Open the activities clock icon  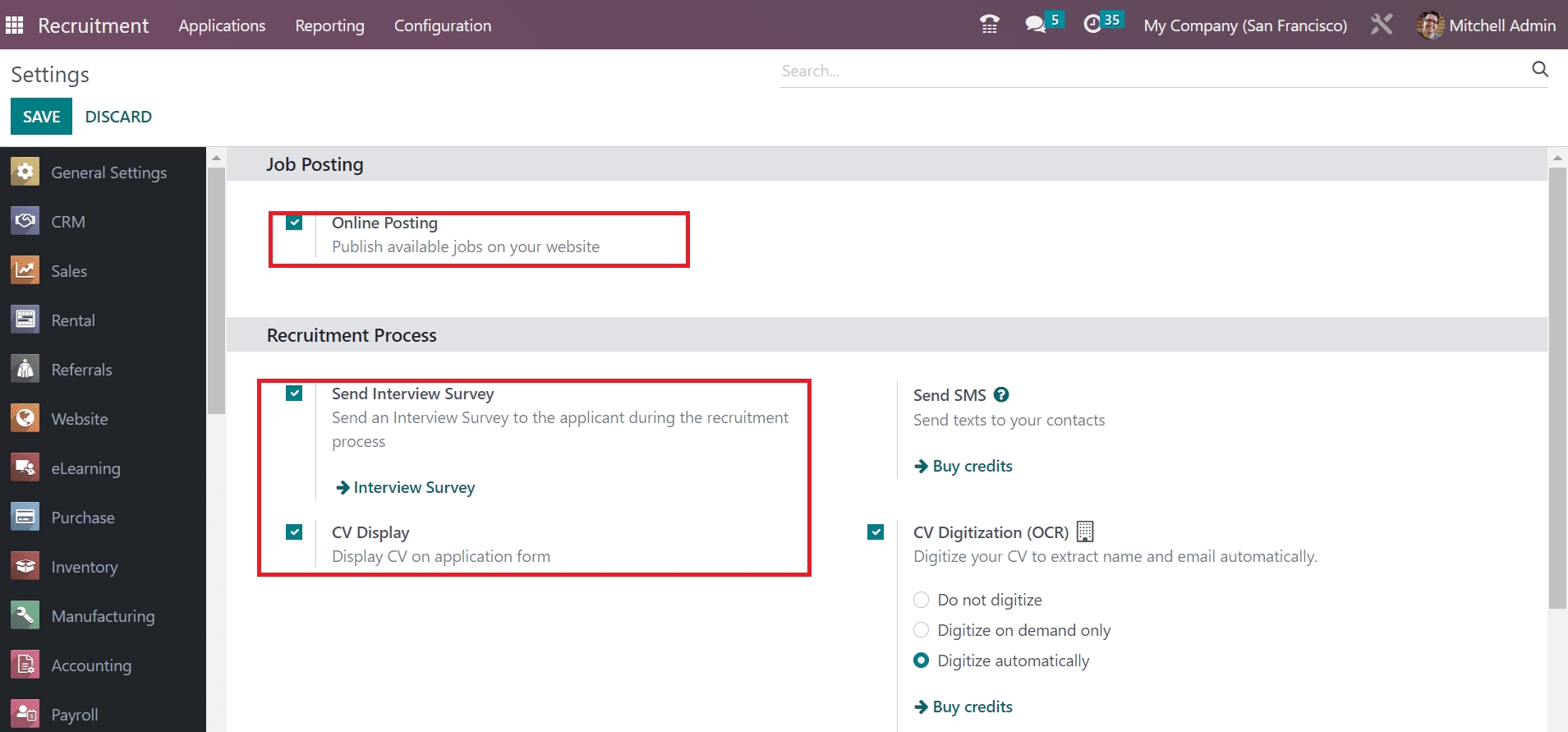[1092, 25]
